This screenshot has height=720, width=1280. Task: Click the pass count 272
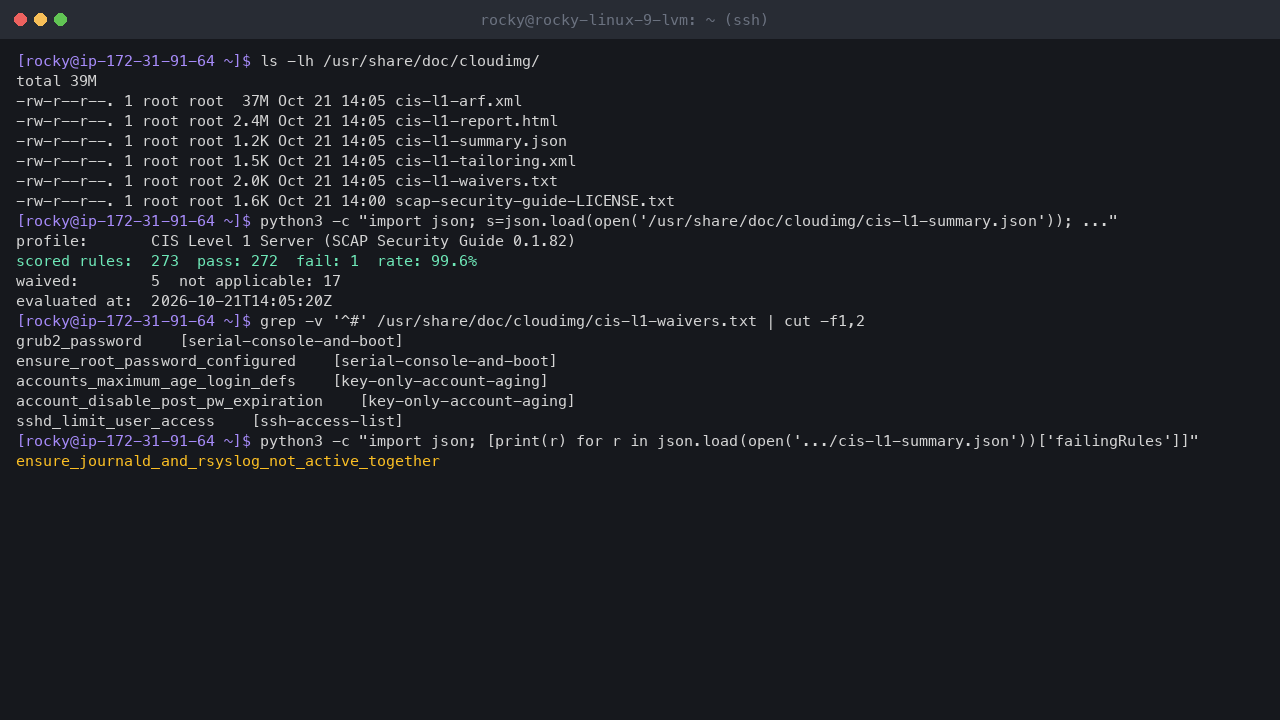(x=264, y=261)
